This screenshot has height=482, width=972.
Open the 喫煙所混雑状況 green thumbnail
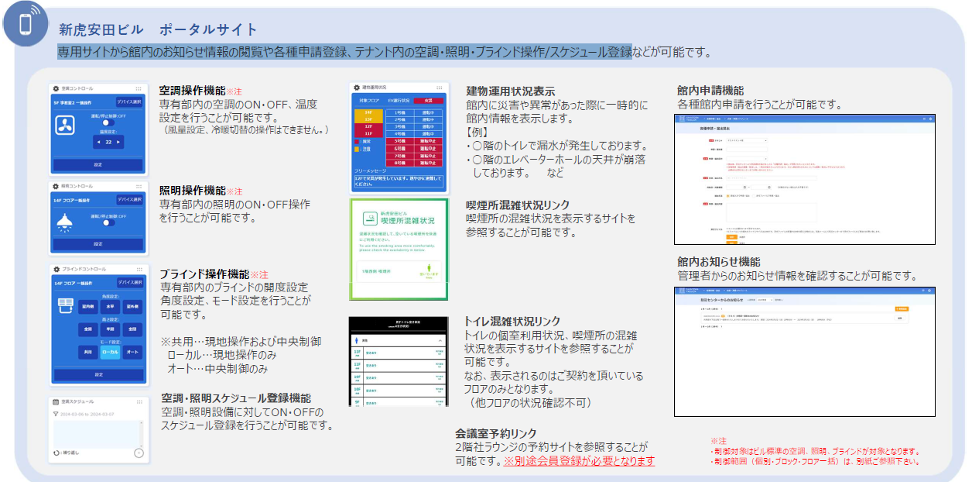click(399, 249)
